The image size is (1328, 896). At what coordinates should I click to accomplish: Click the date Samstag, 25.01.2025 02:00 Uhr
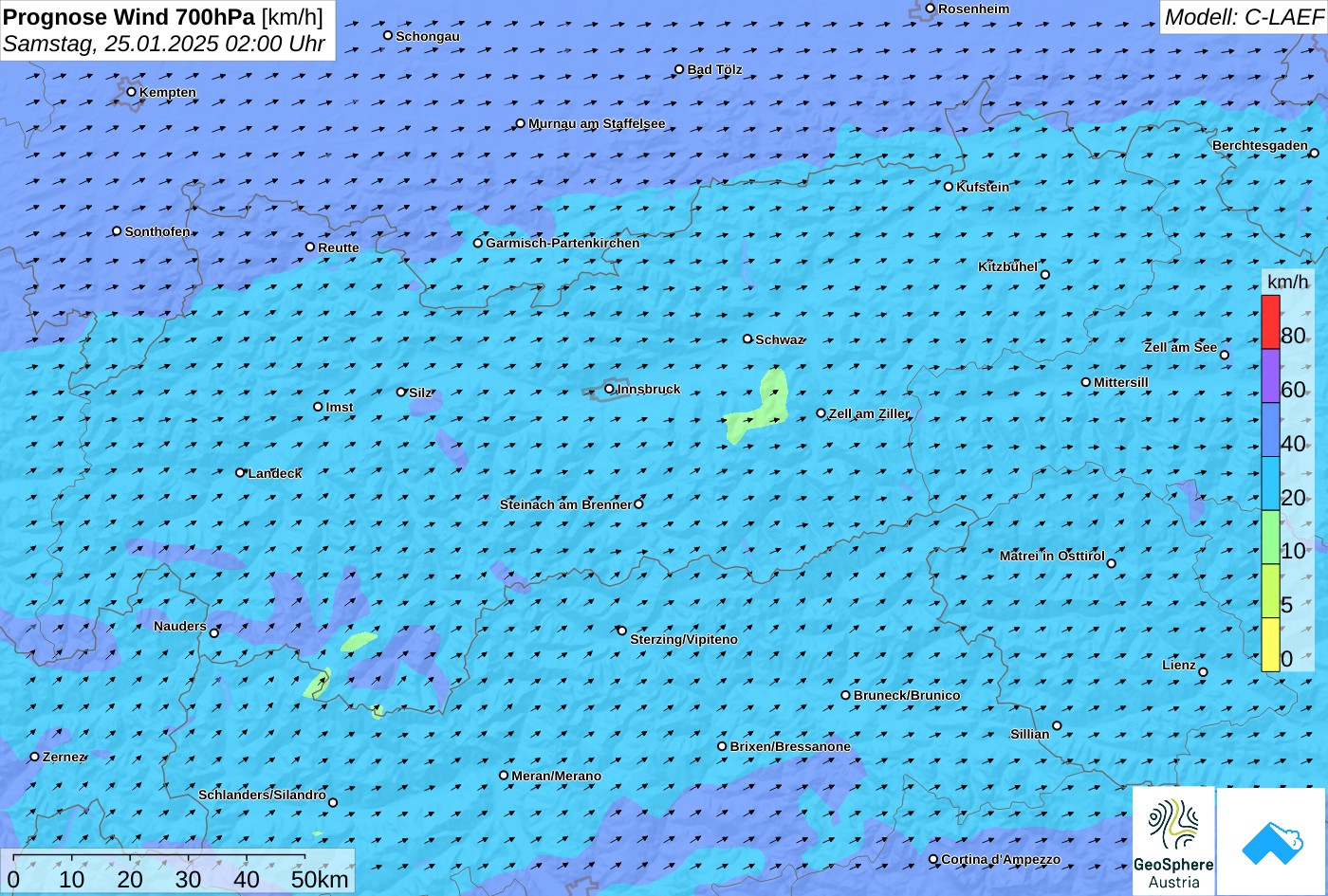(x=164, y=44)
